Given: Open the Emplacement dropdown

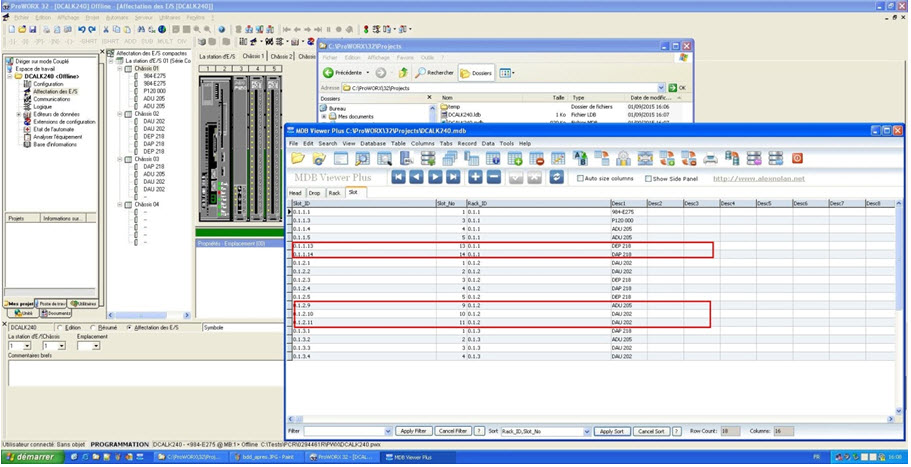Looking at the screenshot, I should [96, 346].
